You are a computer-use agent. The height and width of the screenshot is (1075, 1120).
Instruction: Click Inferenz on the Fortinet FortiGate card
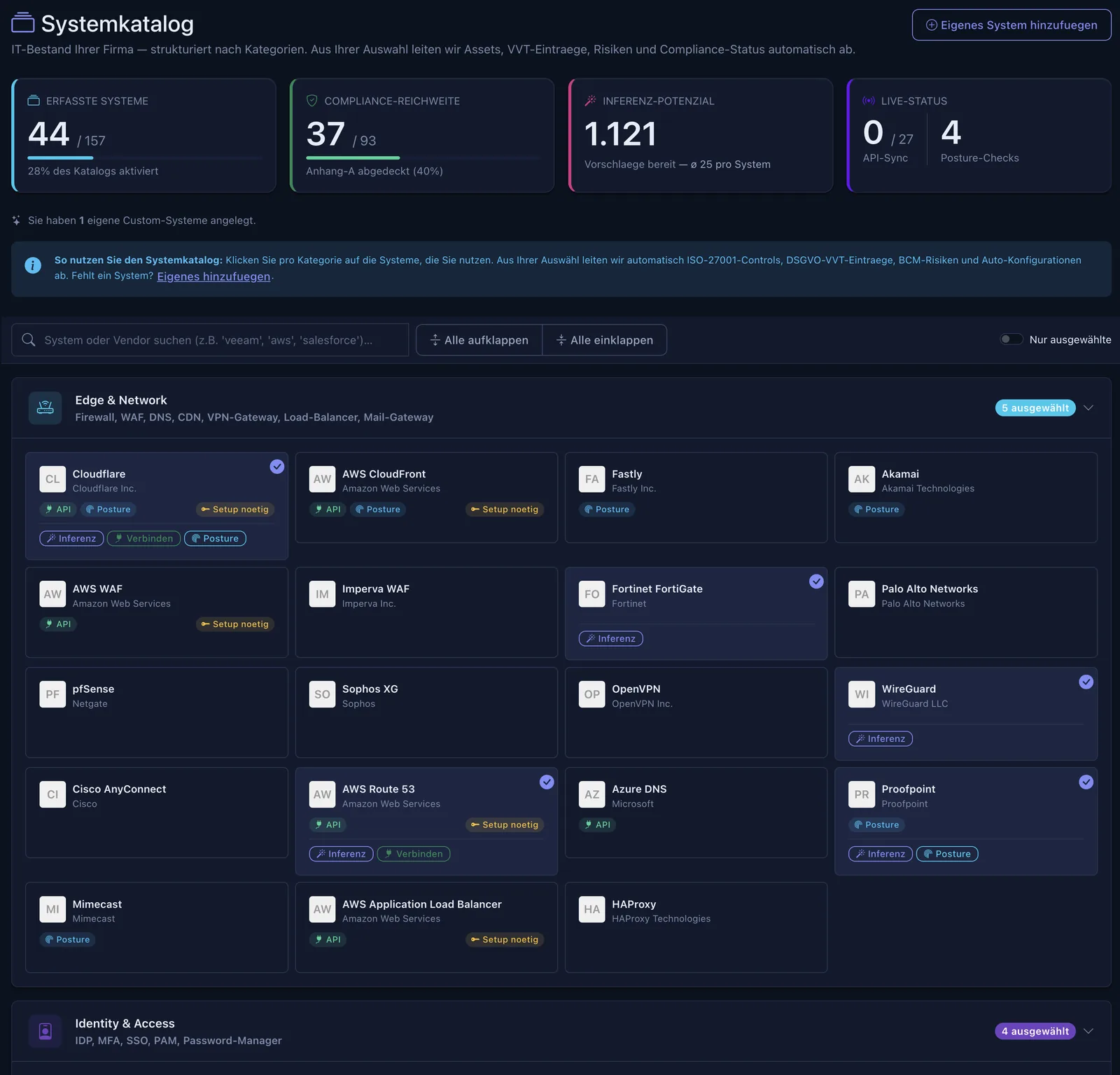coord(611,638)
